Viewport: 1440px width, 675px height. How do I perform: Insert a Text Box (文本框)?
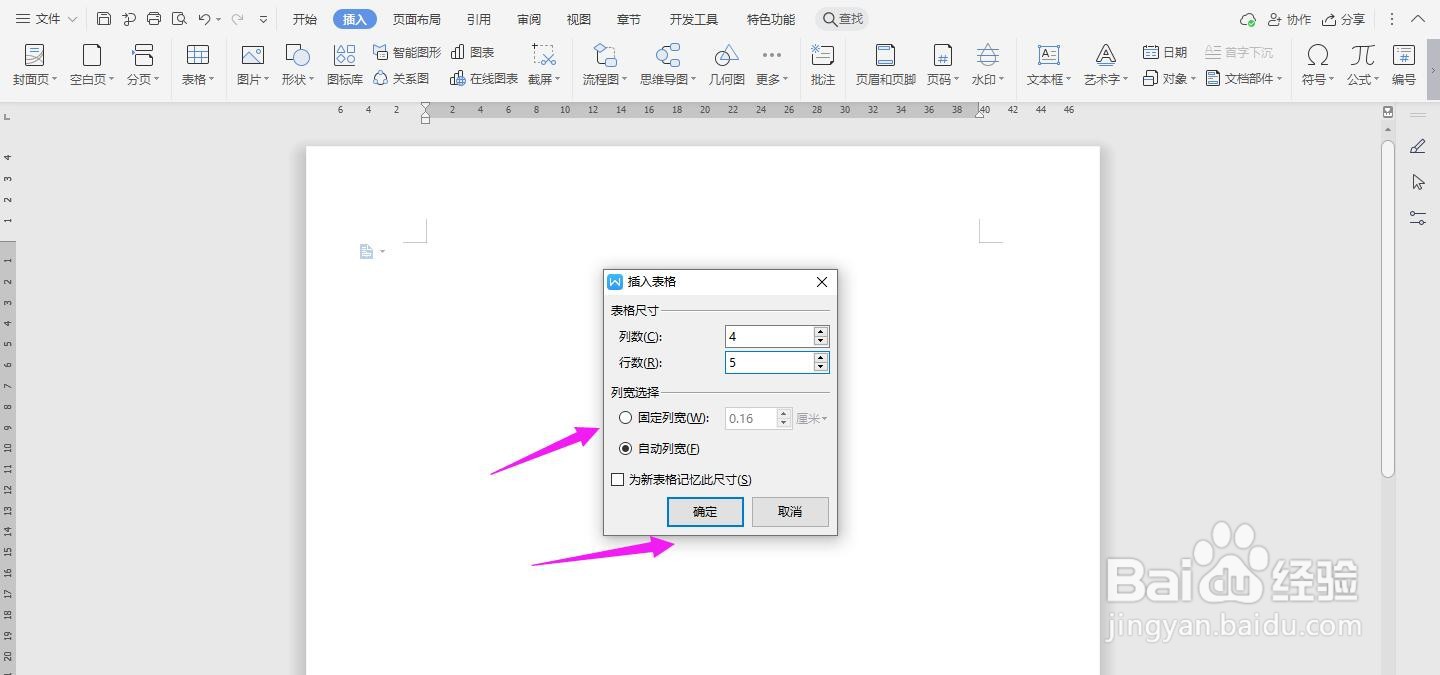(1049, 64)
